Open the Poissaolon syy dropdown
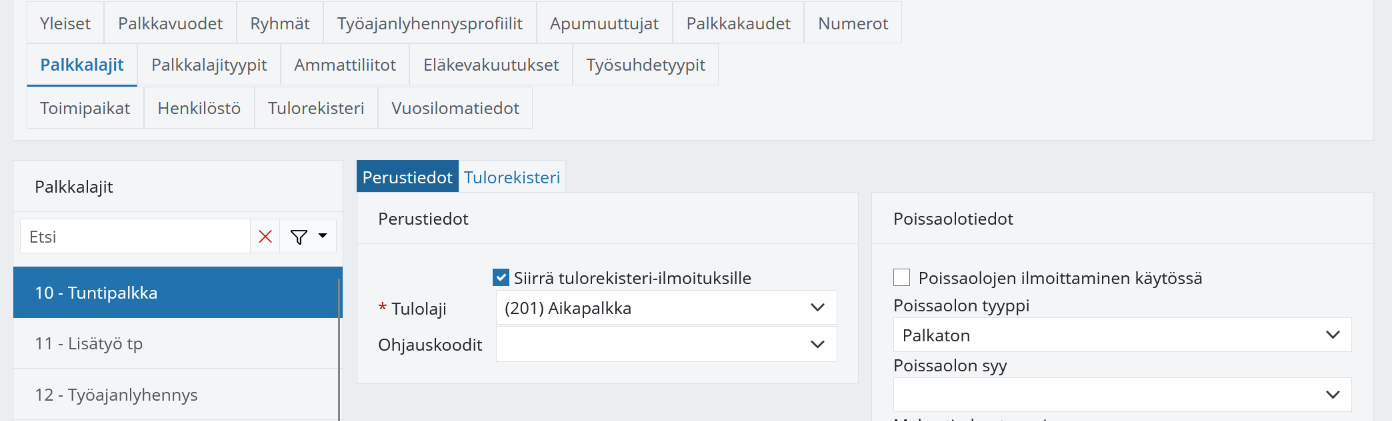Screen dimensions: 1392x421 click(x=1122, y=394)
